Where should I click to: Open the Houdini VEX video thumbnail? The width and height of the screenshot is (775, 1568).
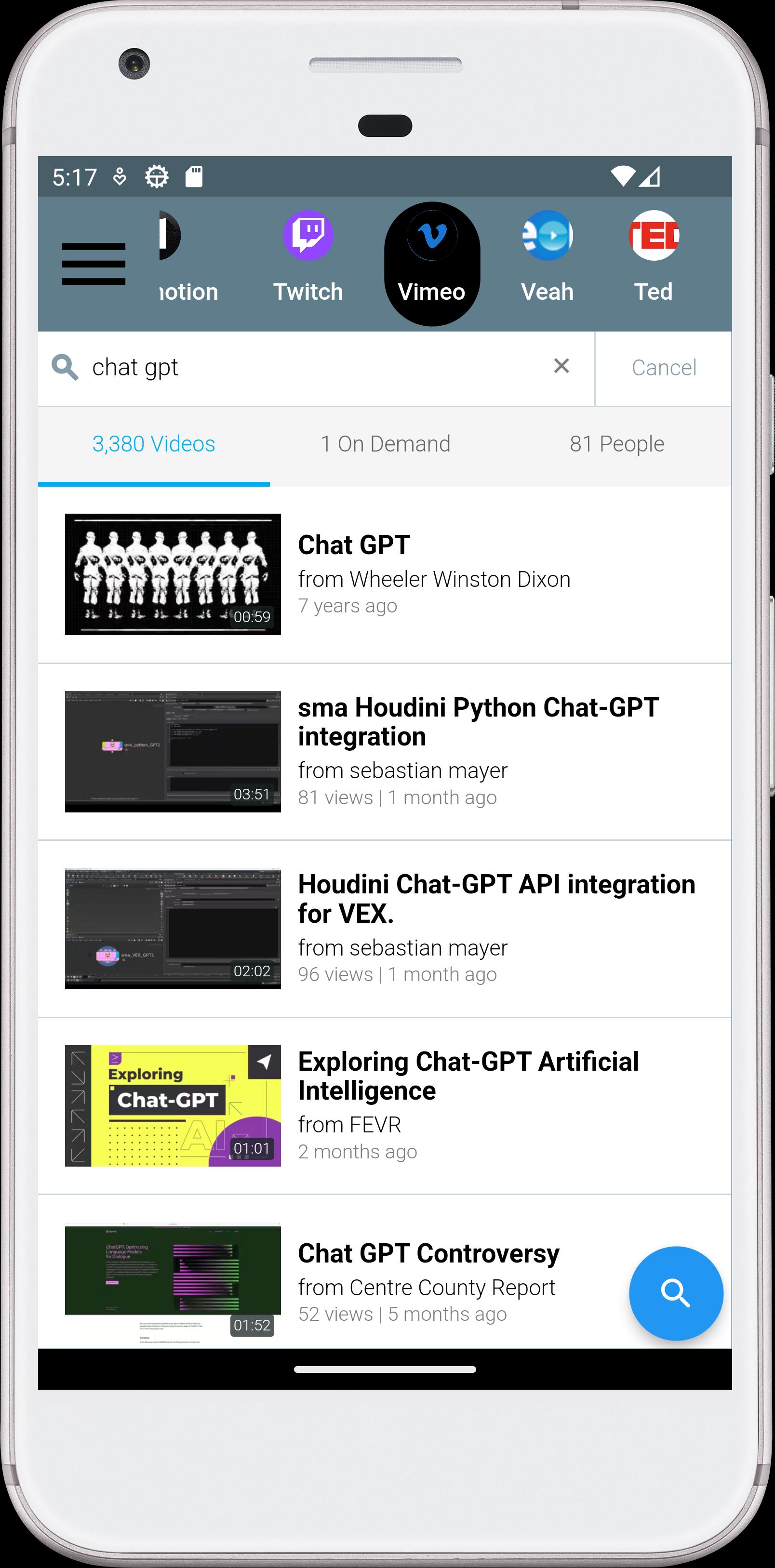click(173, 928)
